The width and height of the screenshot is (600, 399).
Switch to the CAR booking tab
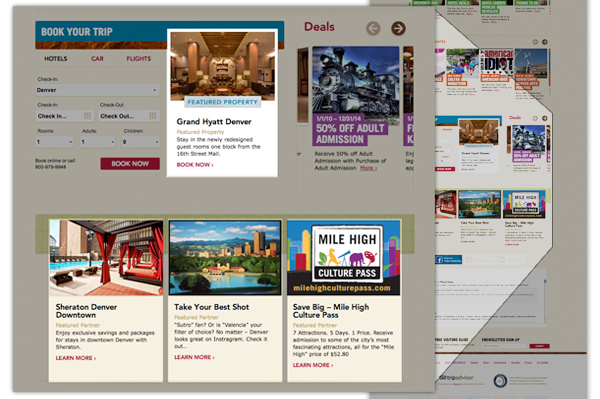(97, 59)
